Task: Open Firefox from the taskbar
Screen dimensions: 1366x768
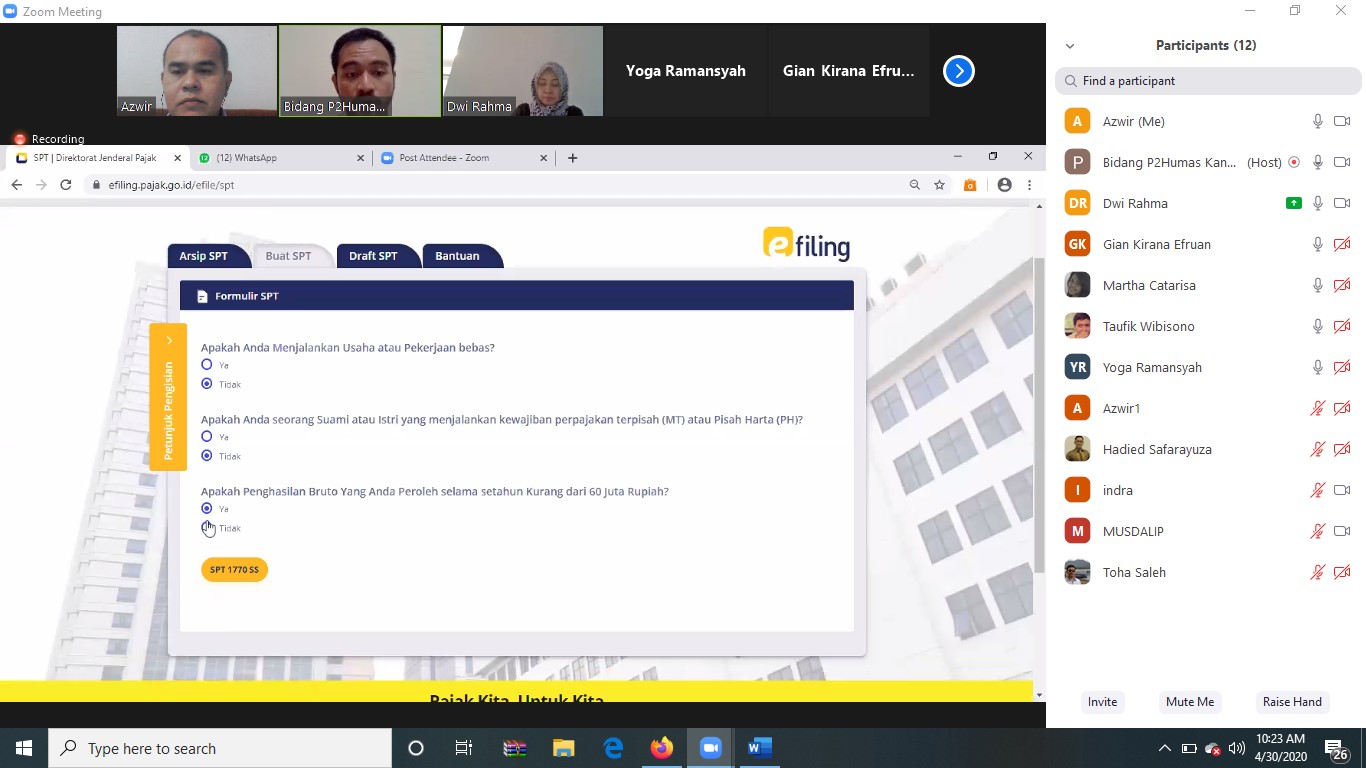Action: coord(662,748)
